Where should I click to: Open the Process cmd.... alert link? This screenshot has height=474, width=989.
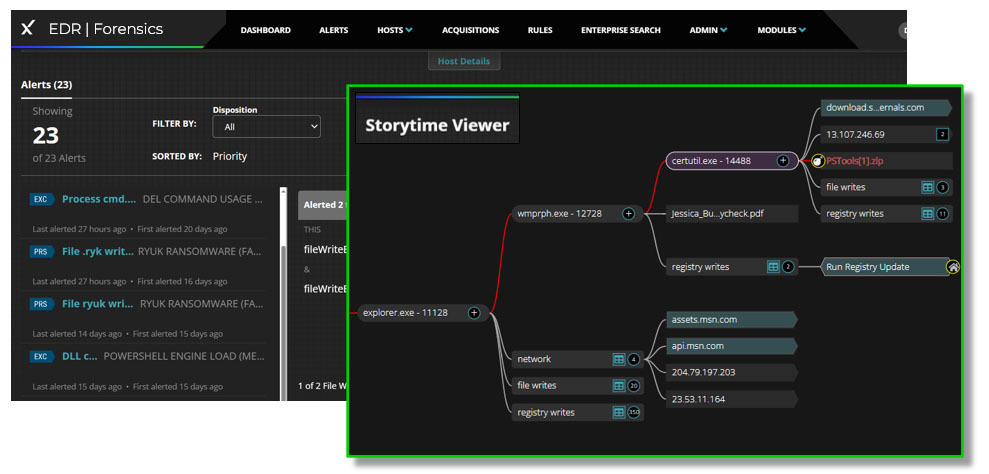99,199
